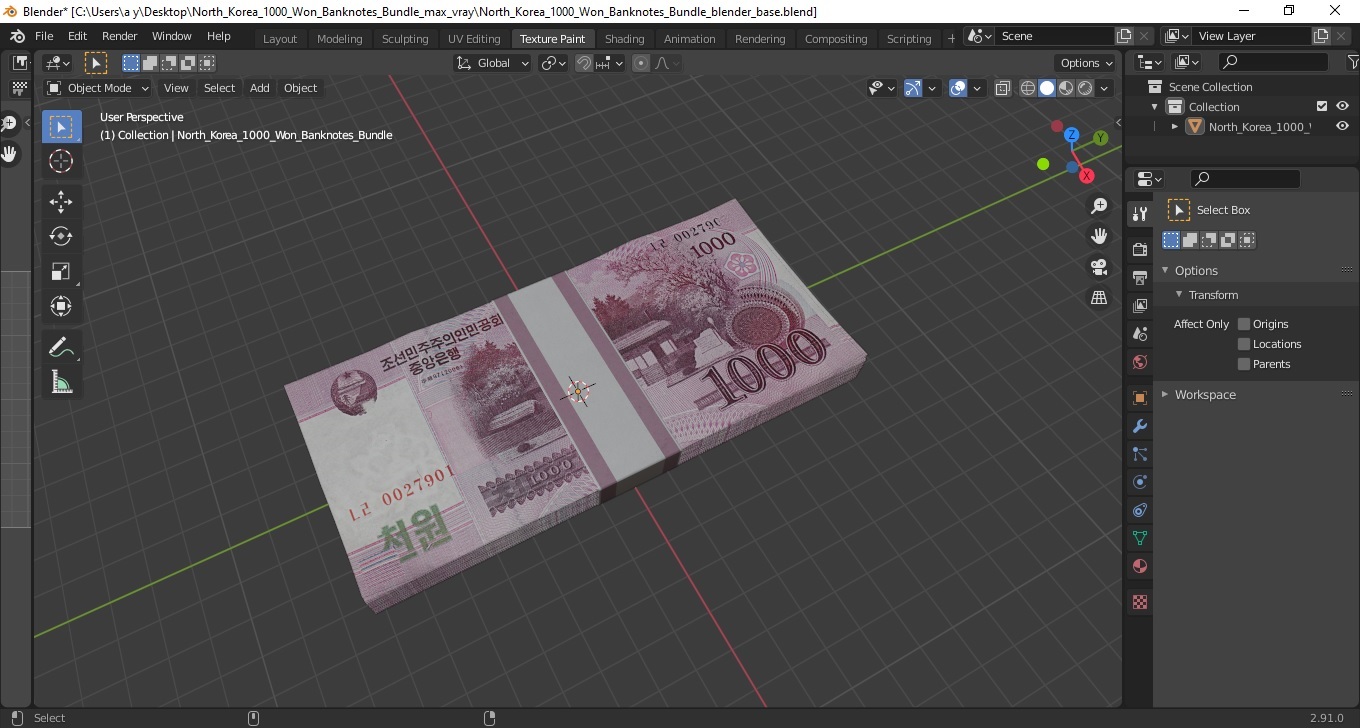
Task: Click the viewport pan hand gizmo
Action: [x=1099, y=236]
